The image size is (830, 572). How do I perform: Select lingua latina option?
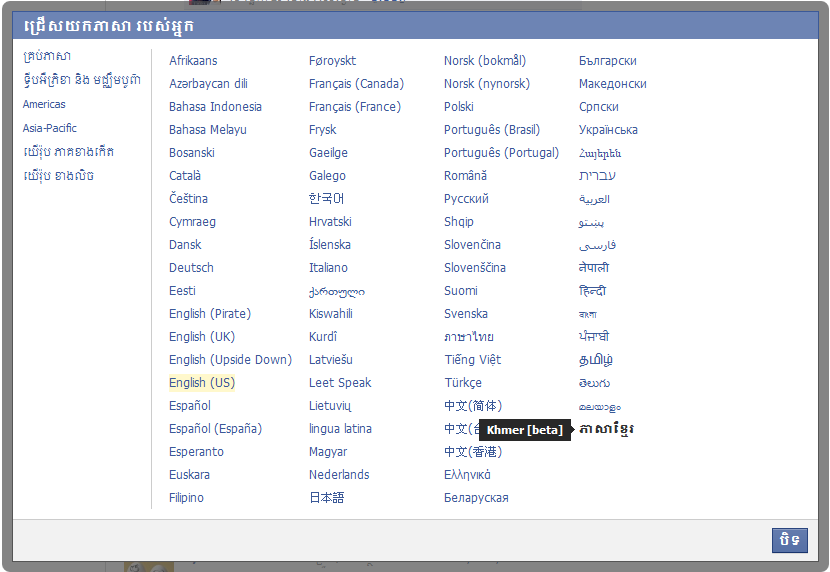[340, 429]
